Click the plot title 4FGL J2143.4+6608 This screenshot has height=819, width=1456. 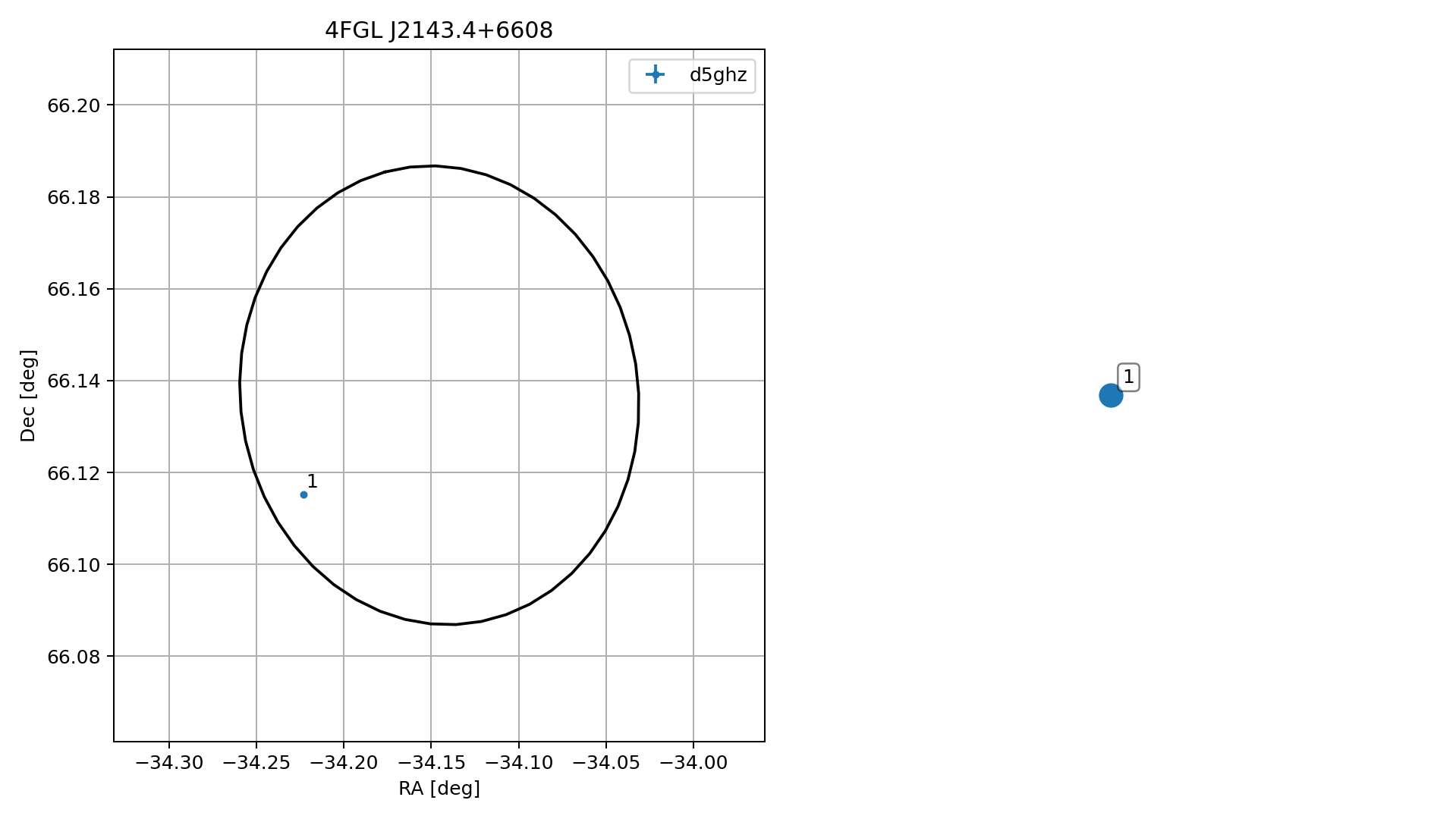(x=439, y=30)
